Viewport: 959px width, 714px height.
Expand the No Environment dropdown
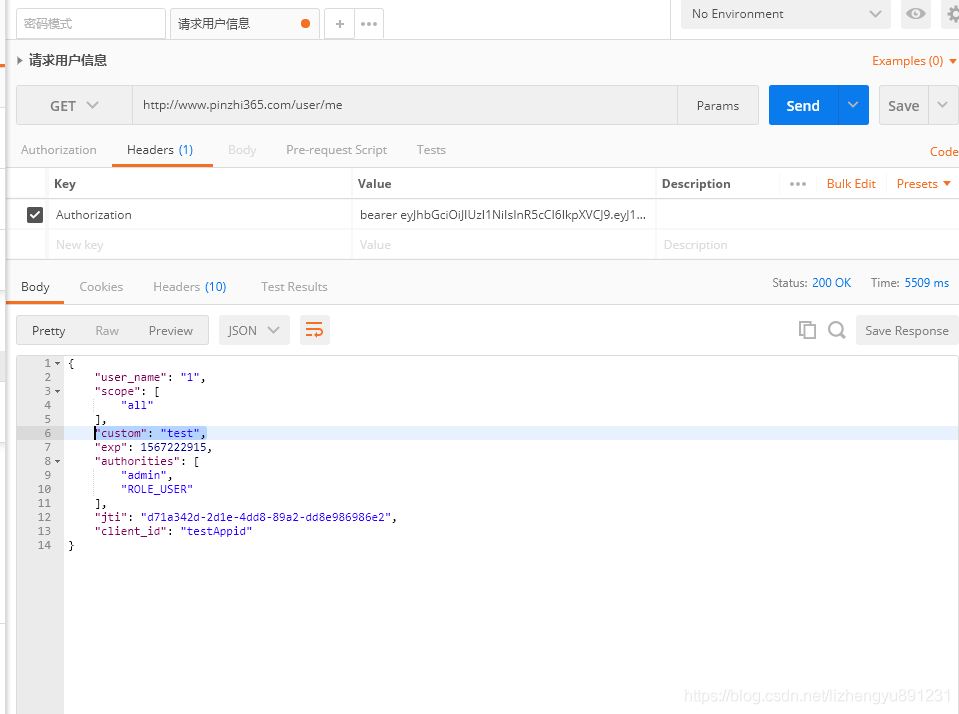[x=785, y=14]
